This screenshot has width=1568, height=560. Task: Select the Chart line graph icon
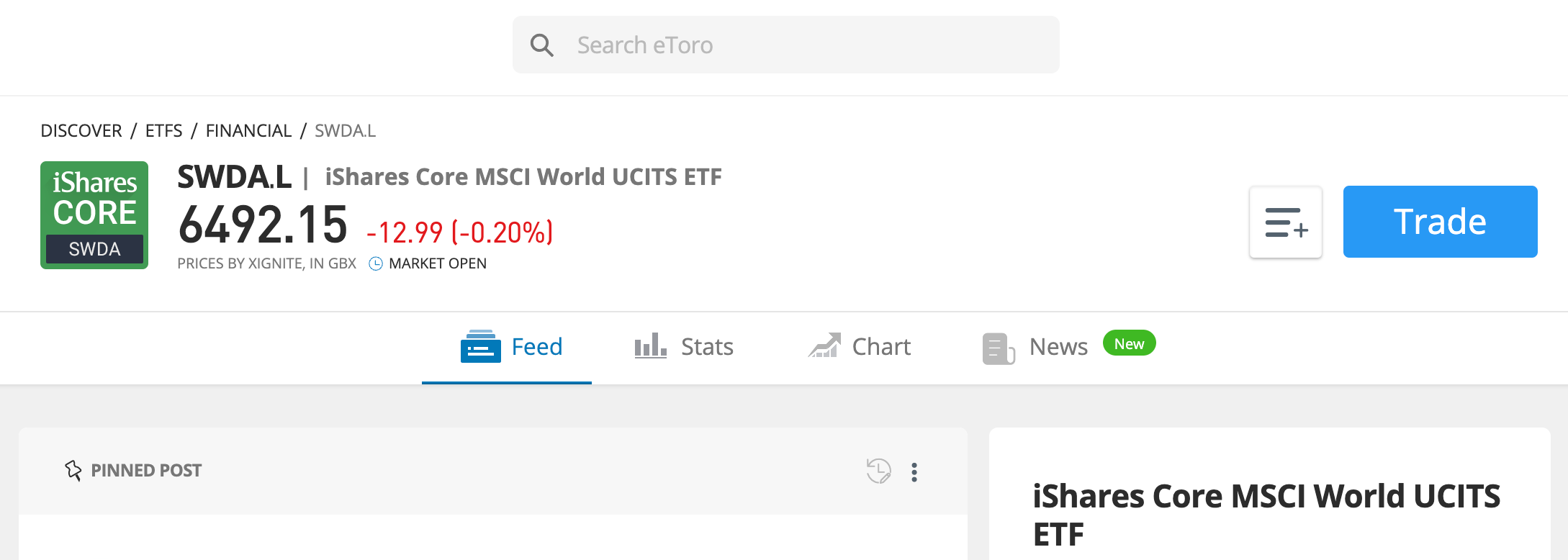[824, 346]
